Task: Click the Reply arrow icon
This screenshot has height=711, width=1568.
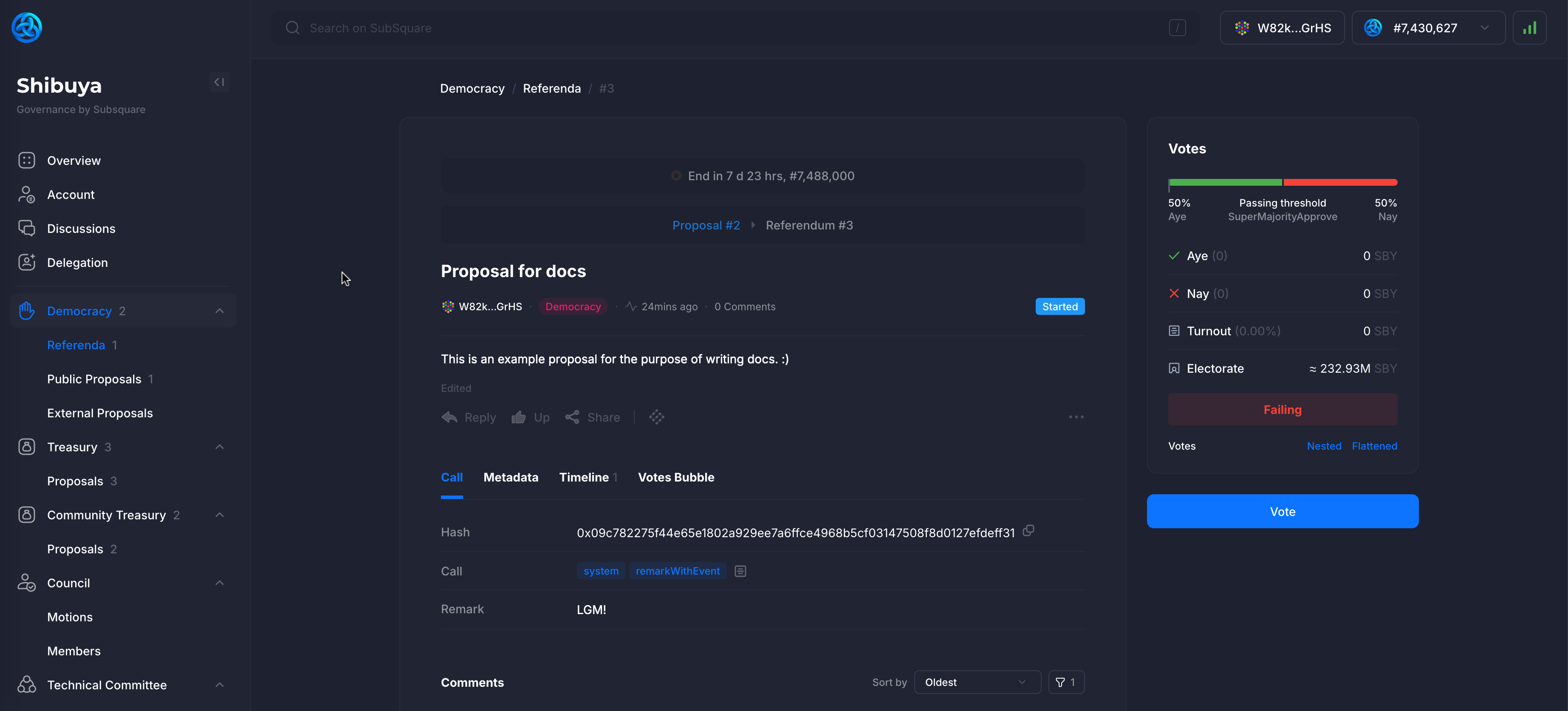Action: point(449,418)
